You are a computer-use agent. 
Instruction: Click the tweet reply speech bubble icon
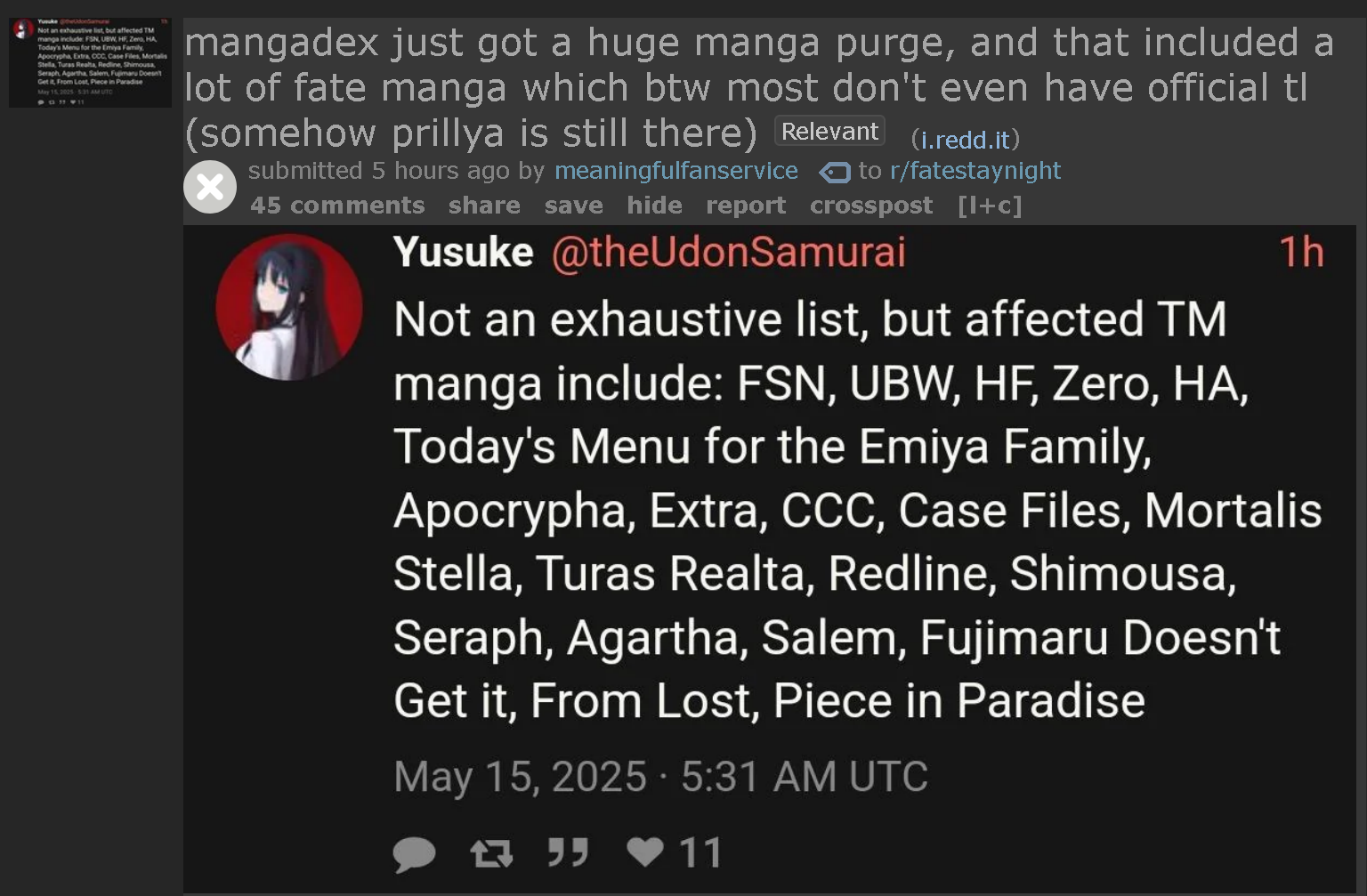coord(414,853)
